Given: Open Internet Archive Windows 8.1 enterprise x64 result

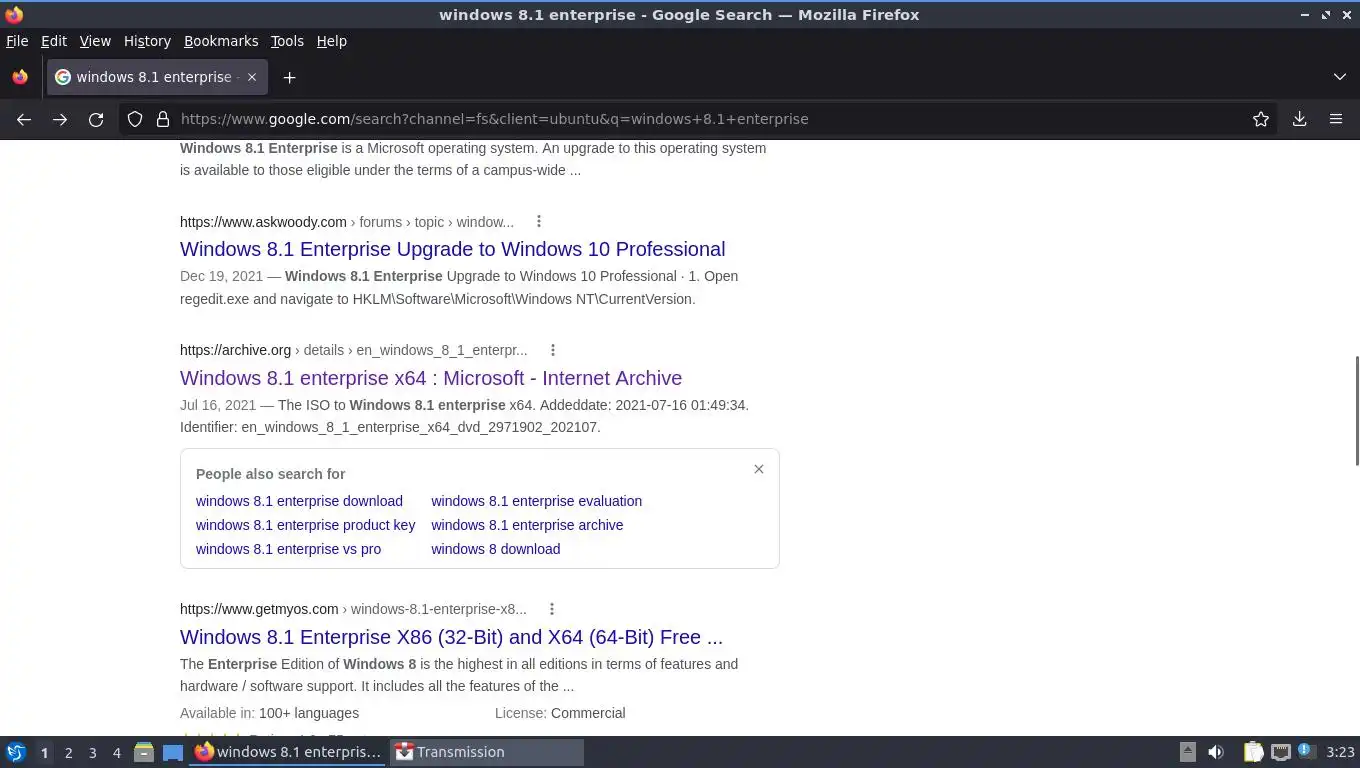Looking at the screenshot, I should pyautogui.click(x=431, y=378).
